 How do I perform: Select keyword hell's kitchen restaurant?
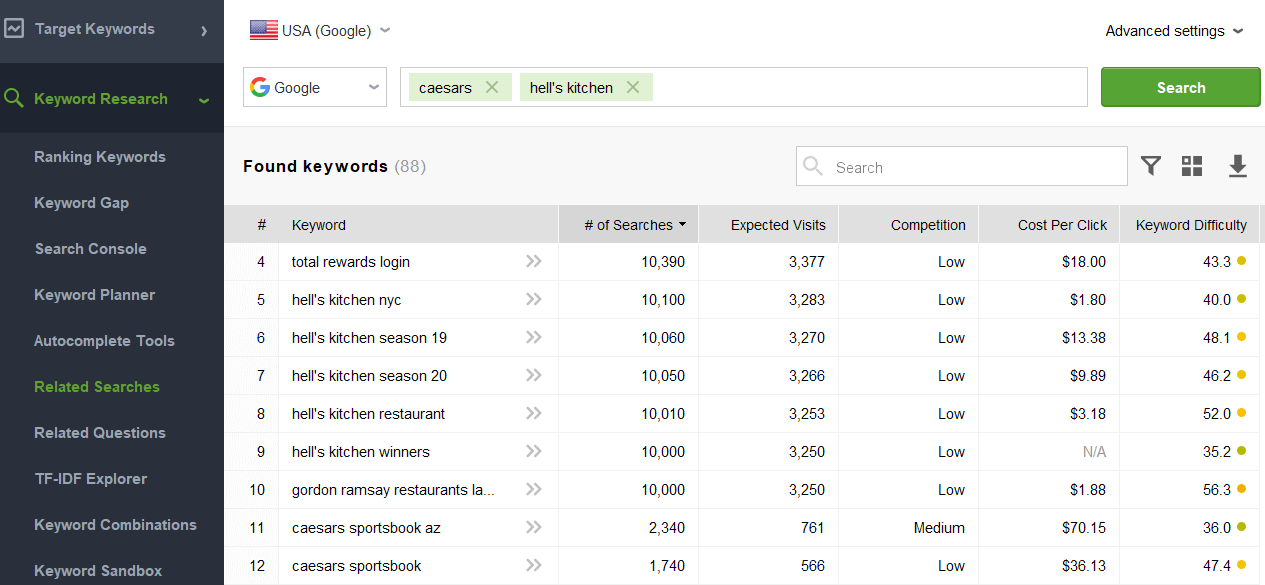368,413
